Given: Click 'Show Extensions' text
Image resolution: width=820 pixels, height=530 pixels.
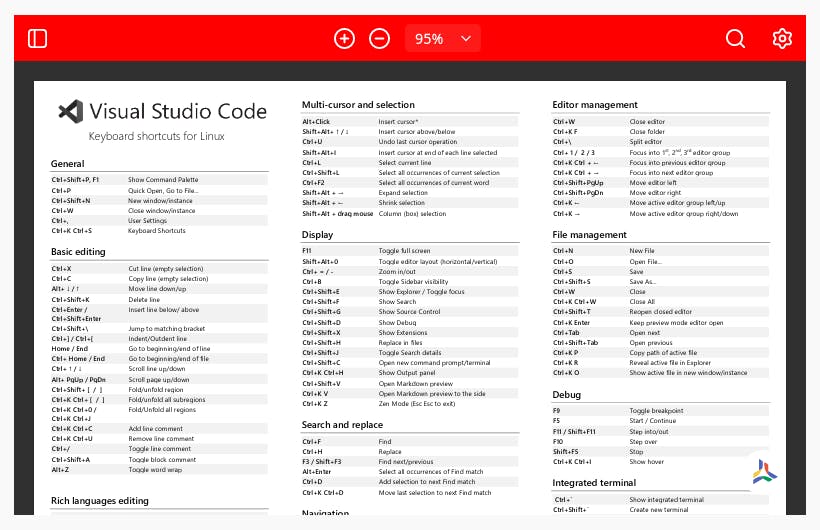Looking at the screenshot, I should (403, 333).
